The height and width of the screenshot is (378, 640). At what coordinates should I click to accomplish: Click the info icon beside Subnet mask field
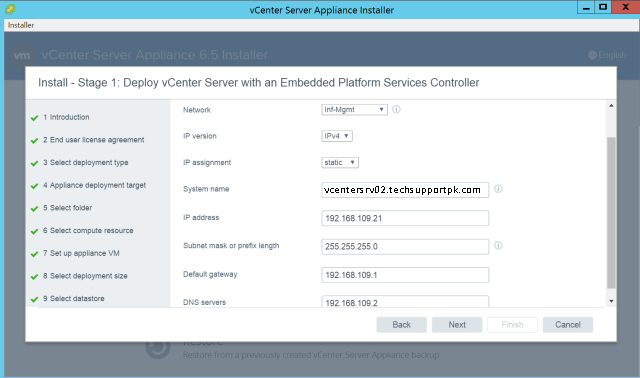click(x=498, y=245)
